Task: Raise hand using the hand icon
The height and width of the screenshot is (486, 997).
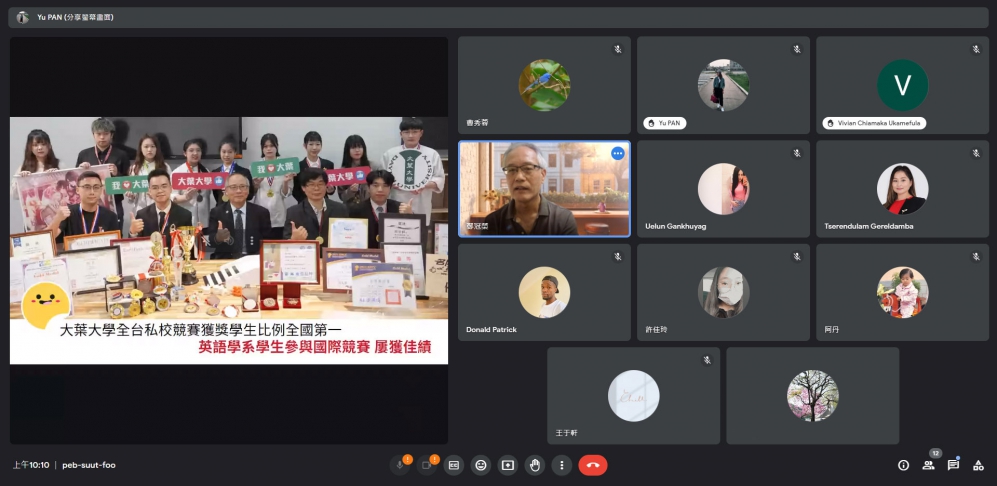Action: (535, 465)
